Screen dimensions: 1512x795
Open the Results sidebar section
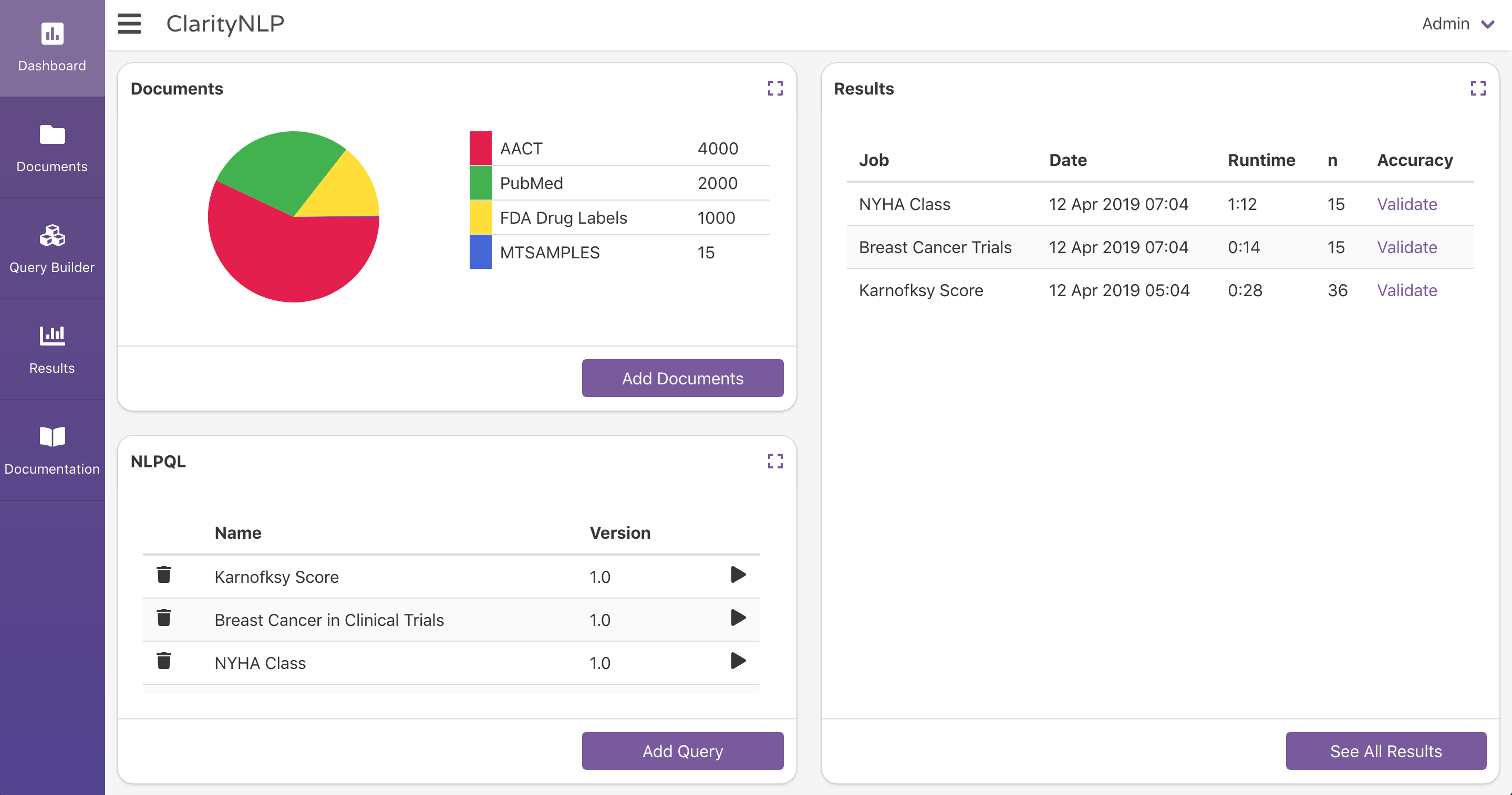[x=52, y=350]
